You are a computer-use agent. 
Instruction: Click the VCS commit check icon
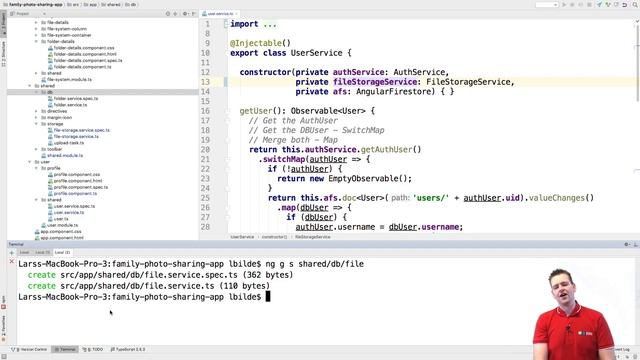(x=608, y=4)
